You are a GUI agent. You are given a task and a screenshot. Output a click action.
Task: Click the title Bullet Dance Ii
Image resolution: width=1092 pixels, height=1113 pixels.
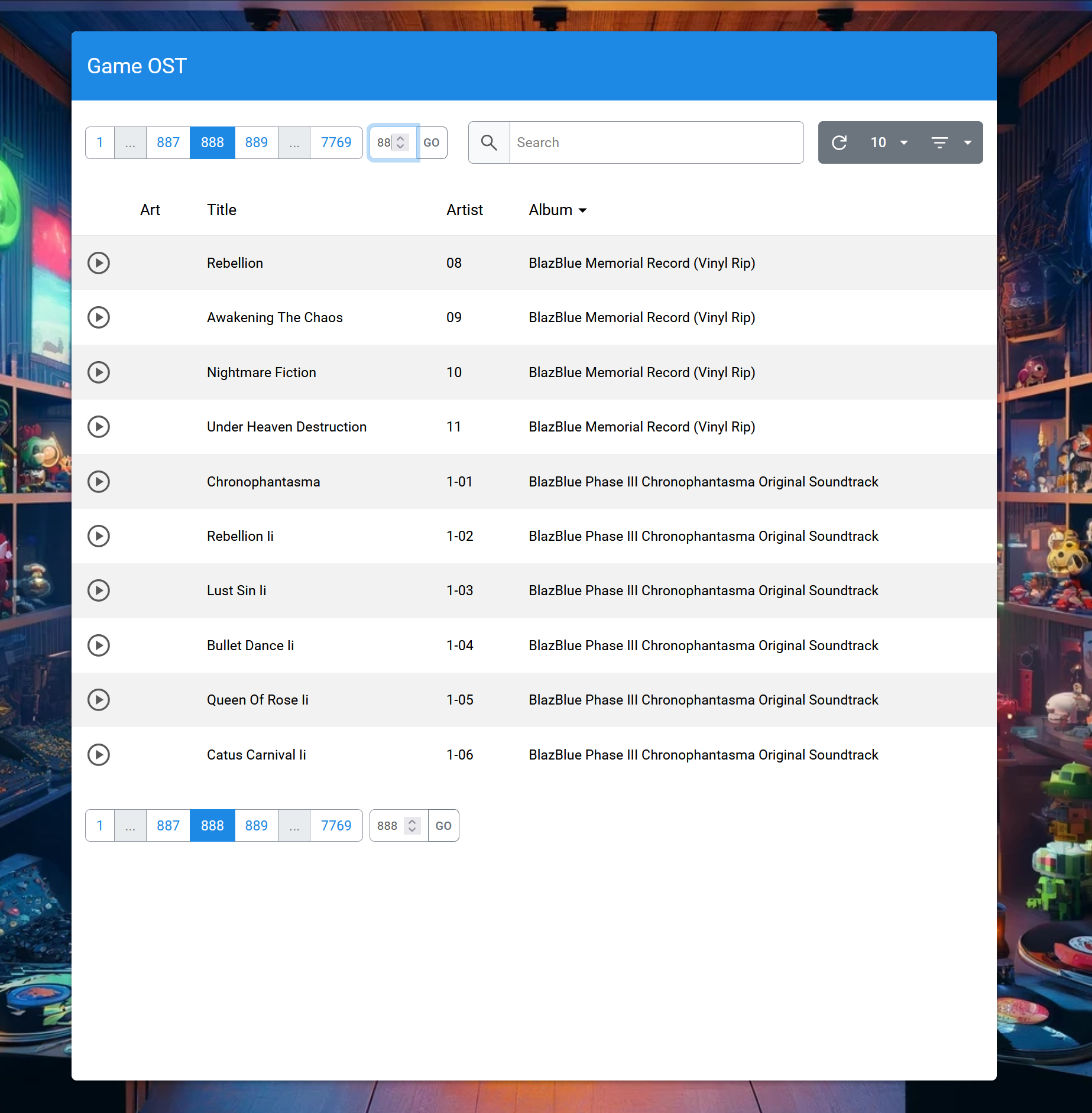pyautogui.click(x=251, y=645)
